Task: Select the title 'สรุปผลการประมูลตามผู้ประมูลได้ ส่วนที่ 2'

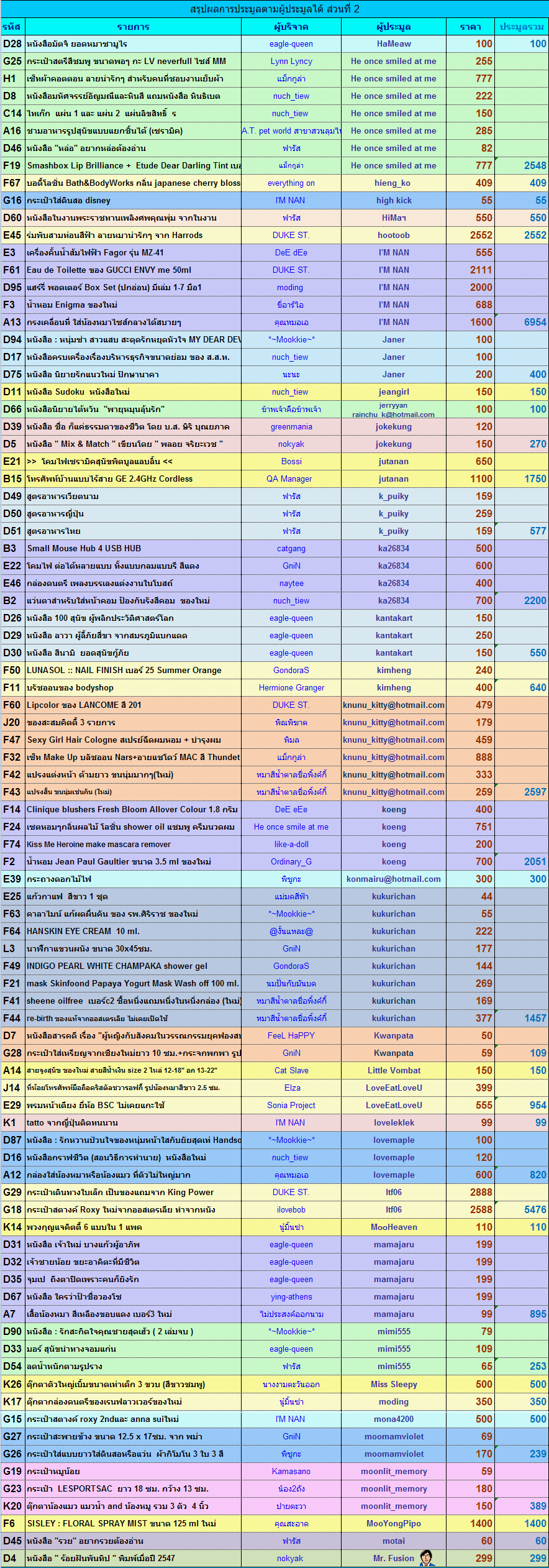Action: pos(274,9)
